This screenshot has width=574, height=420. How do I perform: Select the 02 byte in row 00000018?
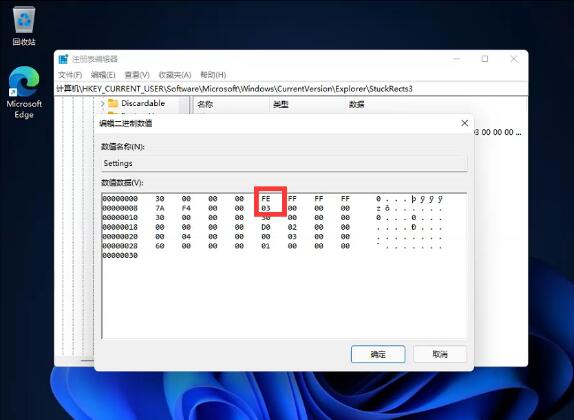coord(292,227)
